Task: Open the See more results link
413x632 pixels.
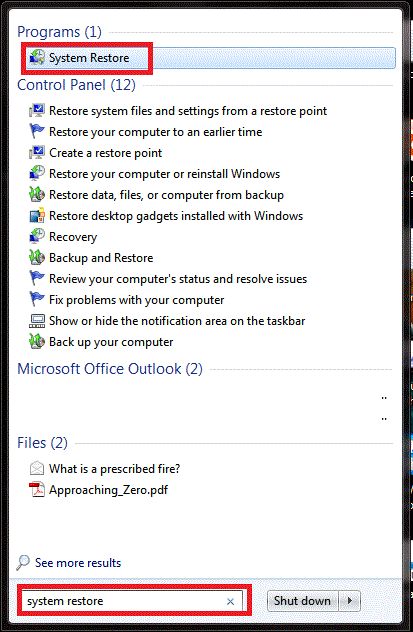Action: pos(78,563)
